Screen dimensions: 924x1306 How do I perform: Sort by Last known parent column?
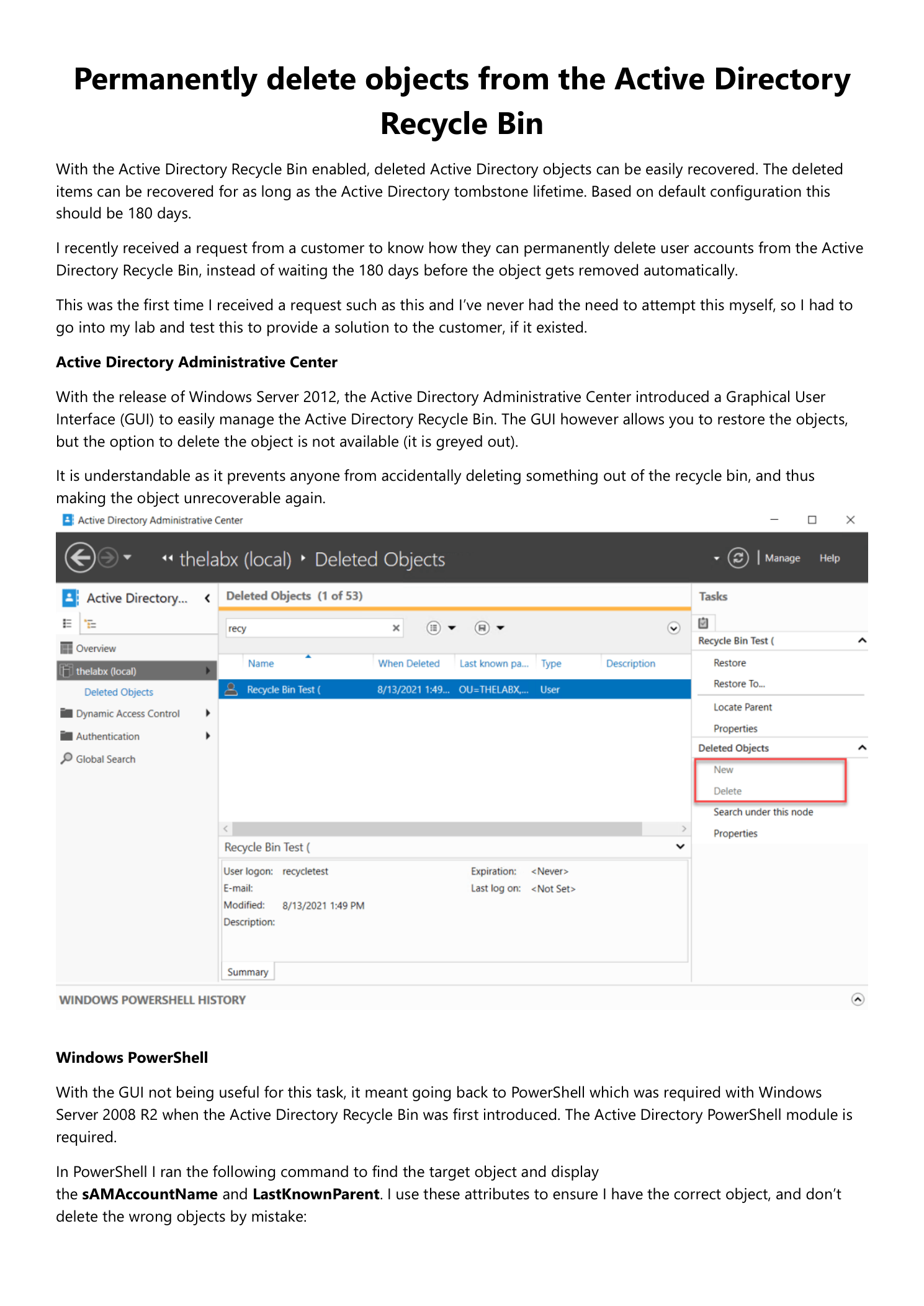click(494, 663)
